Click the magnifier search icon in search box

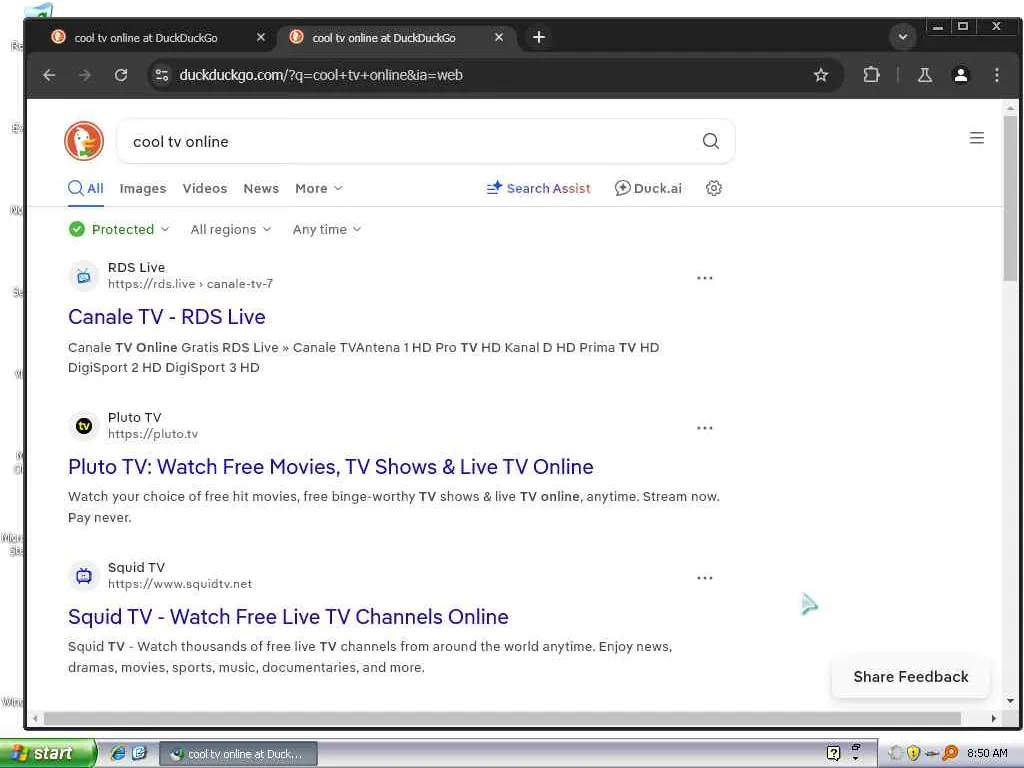click(711, 141)
